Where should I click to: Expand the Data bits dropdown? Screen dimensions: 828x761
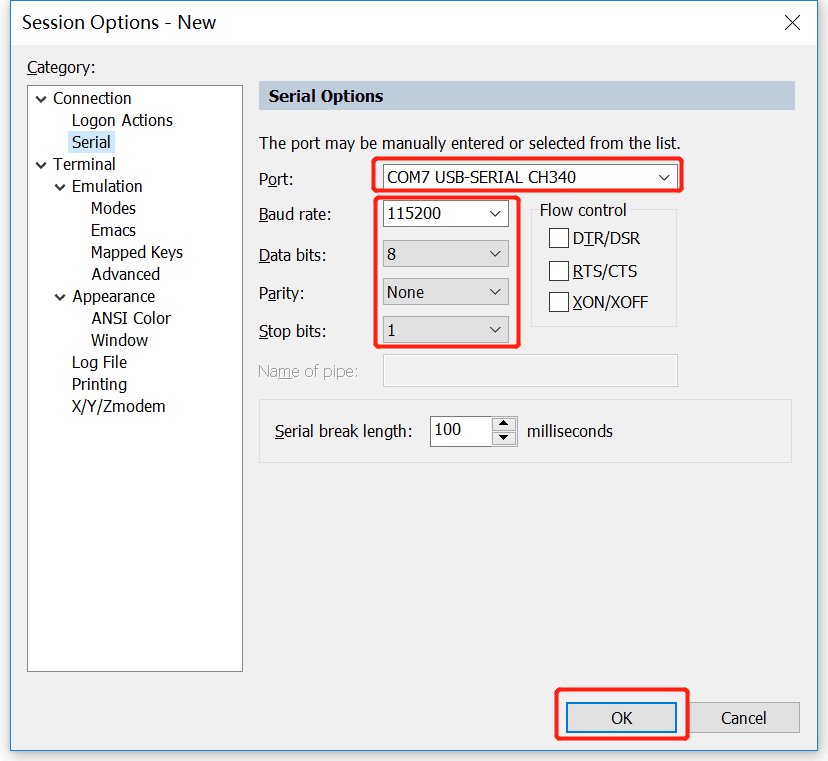[x=495, y=254]
